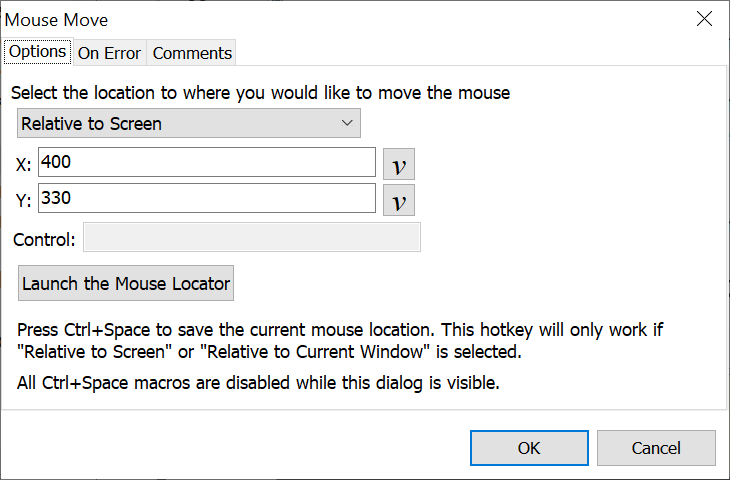
Task: Insert a variable for the Y field
Action: pyautogui.click(x=399, y=200)
